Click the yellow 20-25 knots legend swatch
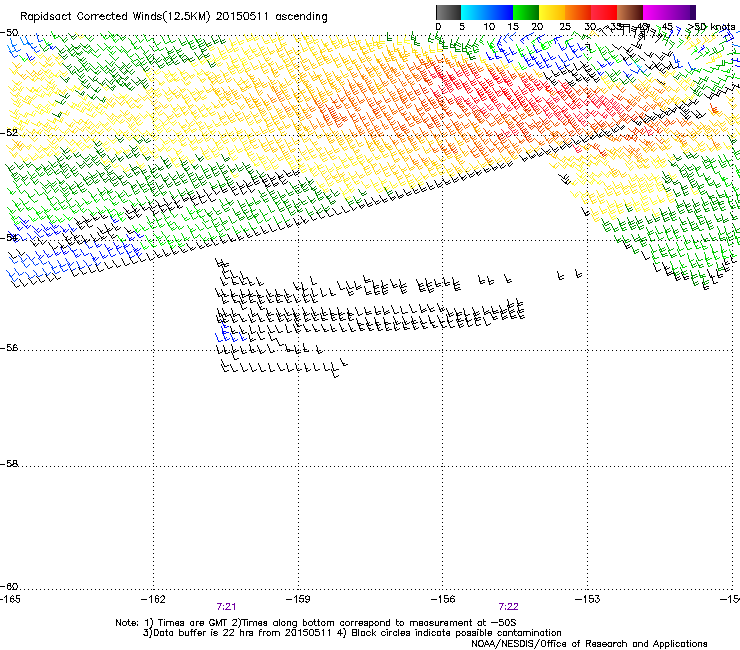740x650 pixels. click(x=552, y=12)
